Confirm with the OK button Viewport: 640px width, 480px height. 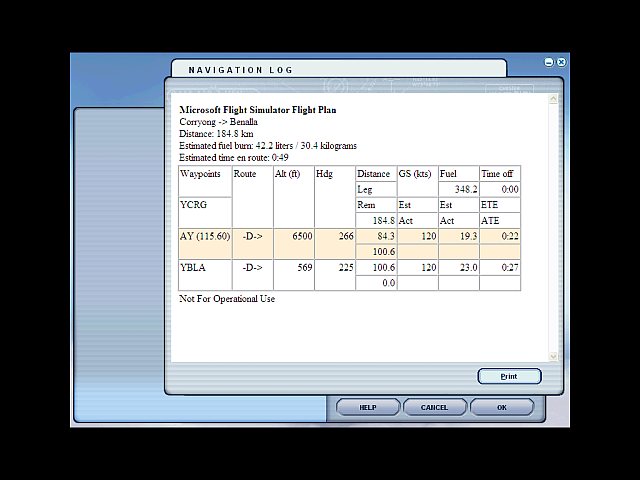[502, 407]
